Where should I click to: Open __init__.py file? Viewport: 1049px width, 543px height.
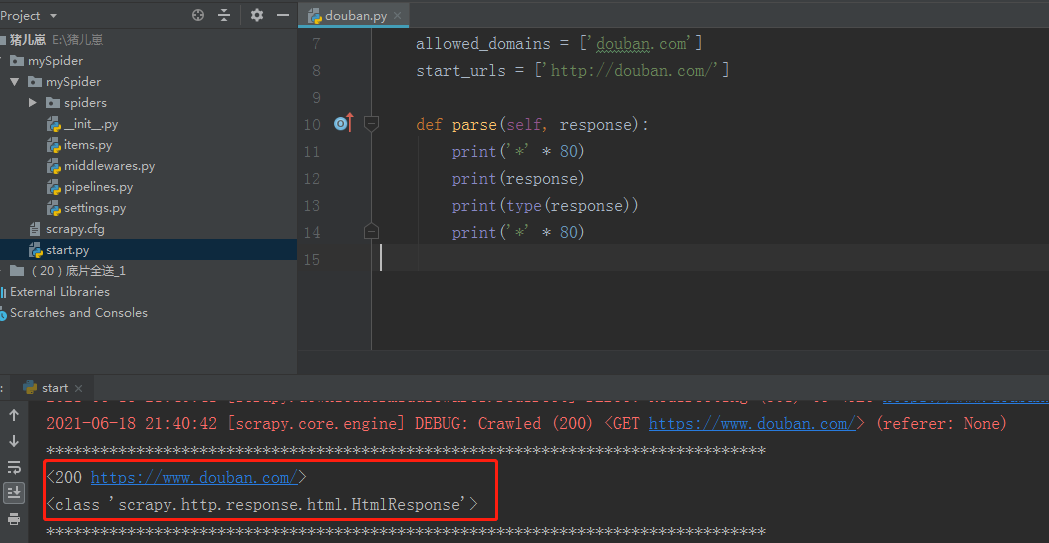click(x=91, y=124)
